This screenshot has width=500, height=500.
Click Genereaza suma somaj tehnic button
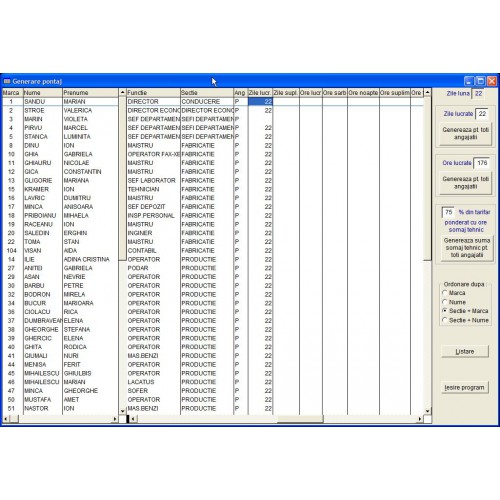tap(467, 248)
